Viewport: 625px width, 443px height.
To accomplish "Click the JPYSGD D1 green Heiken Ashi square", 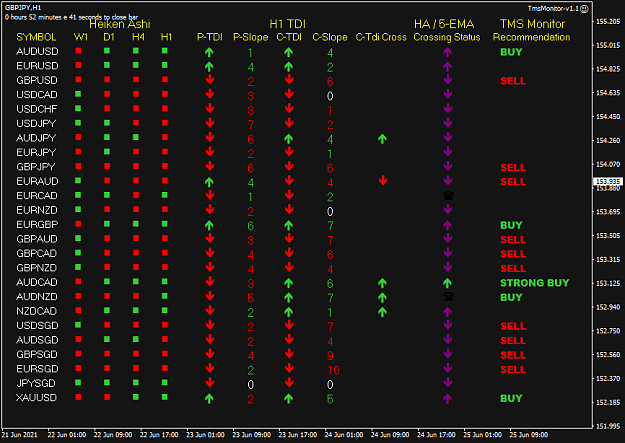I will point(107,382).
